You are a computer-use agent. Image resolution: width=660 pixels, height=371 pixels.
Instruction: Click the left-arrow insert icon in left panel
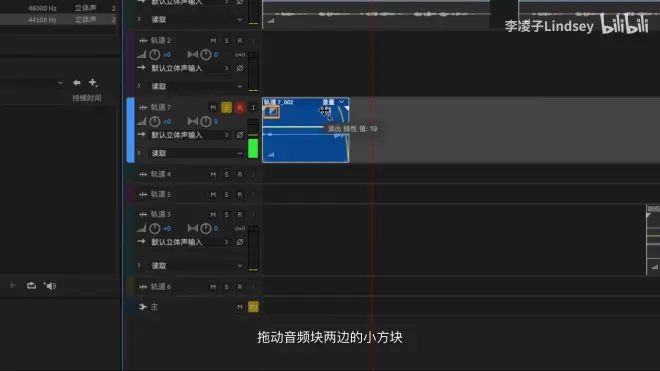(77, 83)
